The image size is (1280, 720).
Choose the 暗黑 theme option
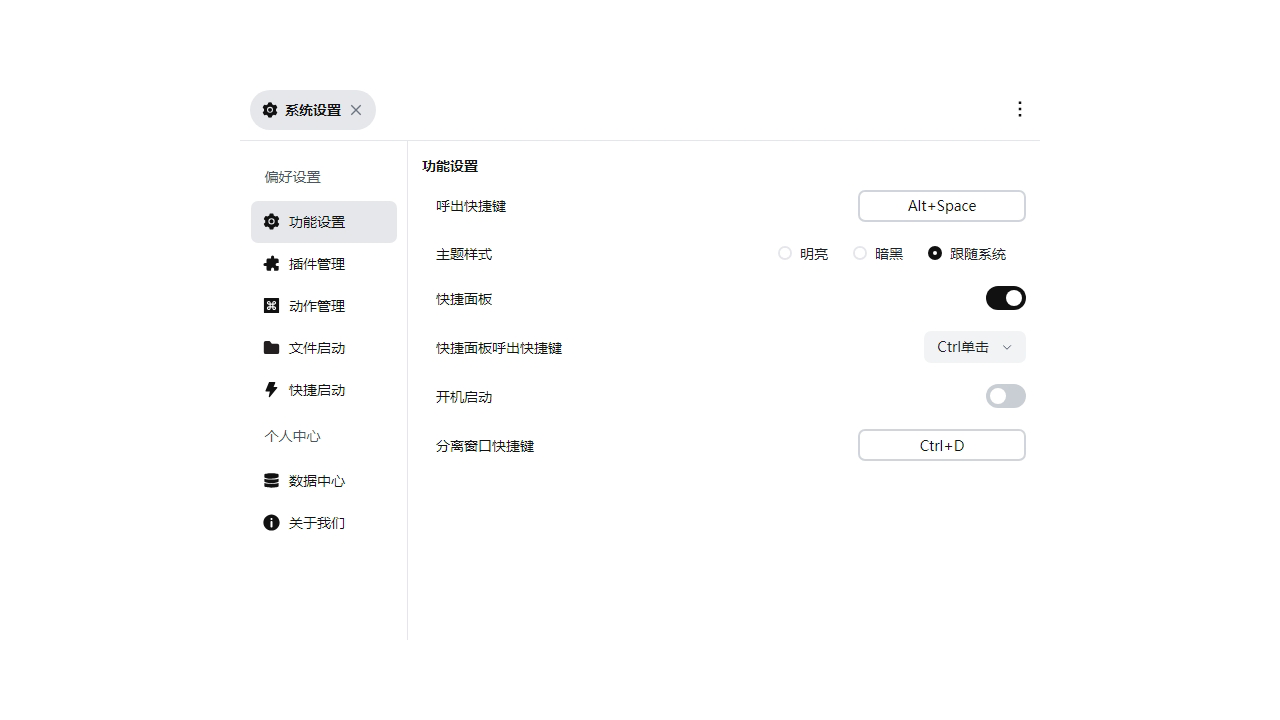click(860, 253)
